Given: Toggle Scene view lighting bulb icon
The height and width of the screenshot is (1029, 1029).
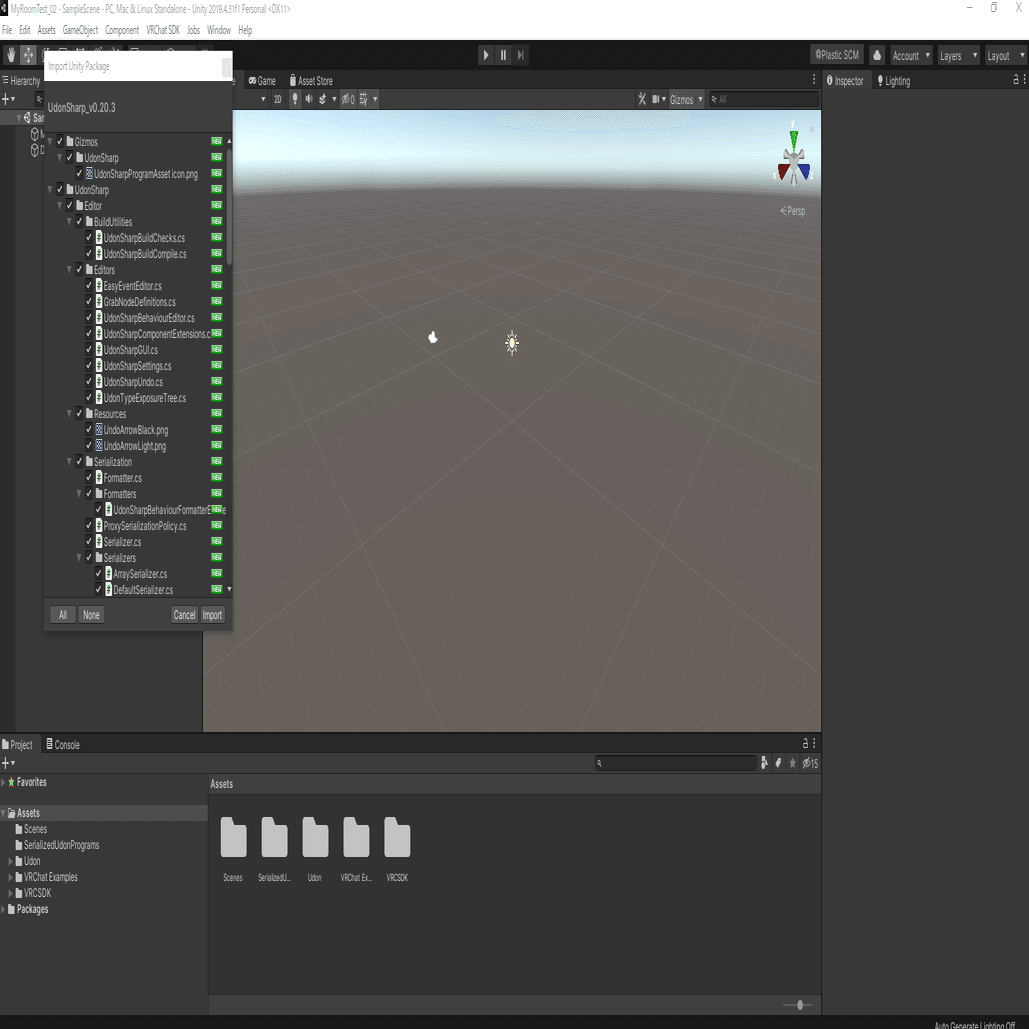Looking at the screenshot, I should [x=295, y=98].
